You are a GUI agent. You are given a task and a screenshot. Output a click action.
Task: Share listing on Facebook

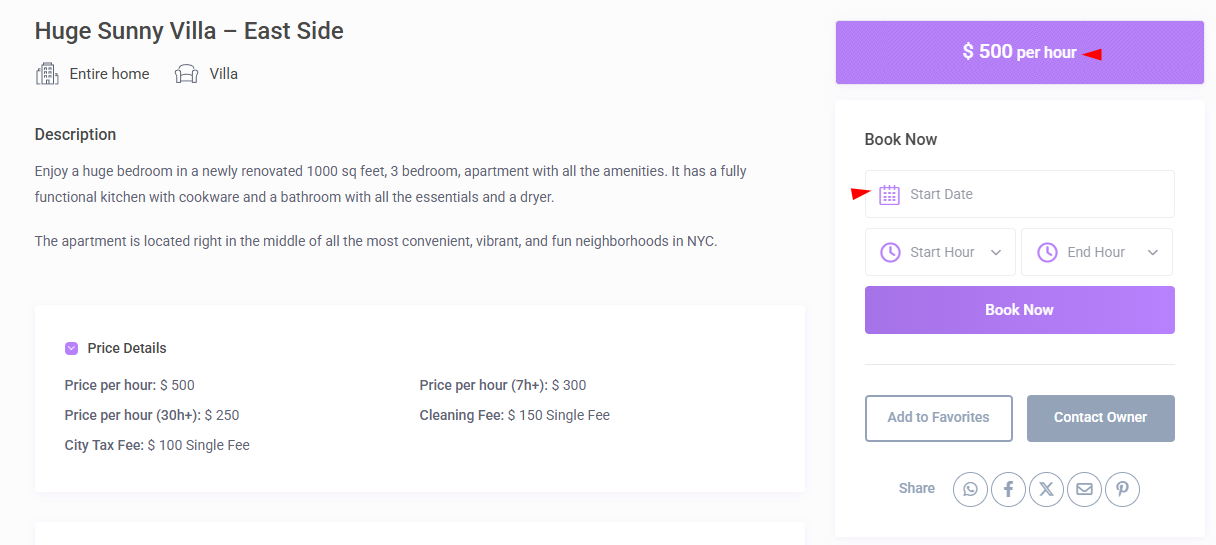[1008, 489]
